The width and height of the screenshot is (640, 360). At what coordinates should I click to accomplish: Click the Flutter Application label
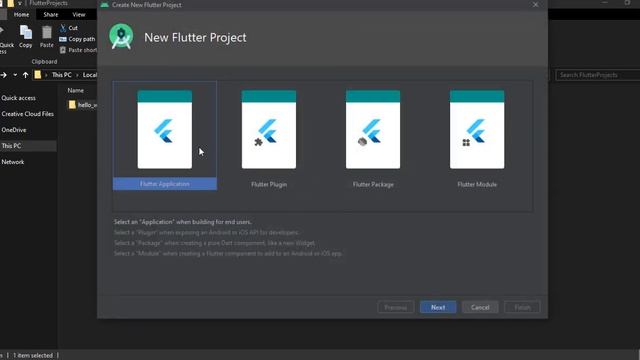click(x=164, y=184)
